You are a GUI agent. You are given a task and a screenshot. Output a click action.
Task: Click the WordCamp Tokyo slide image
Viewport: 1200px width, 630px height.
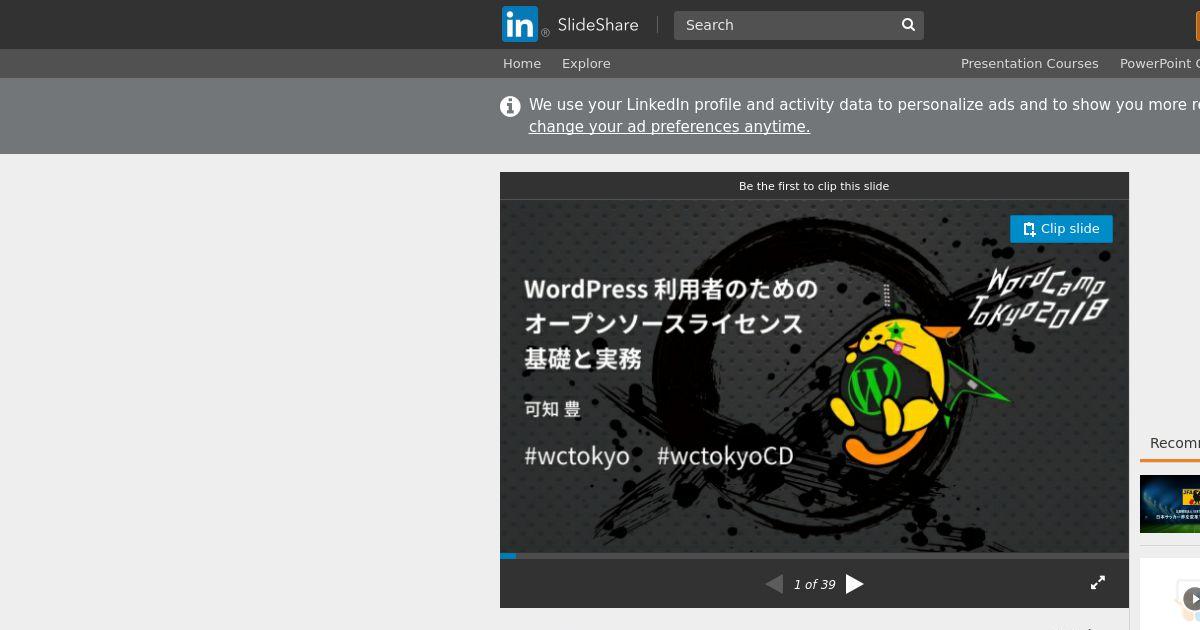tap(814, 376)
